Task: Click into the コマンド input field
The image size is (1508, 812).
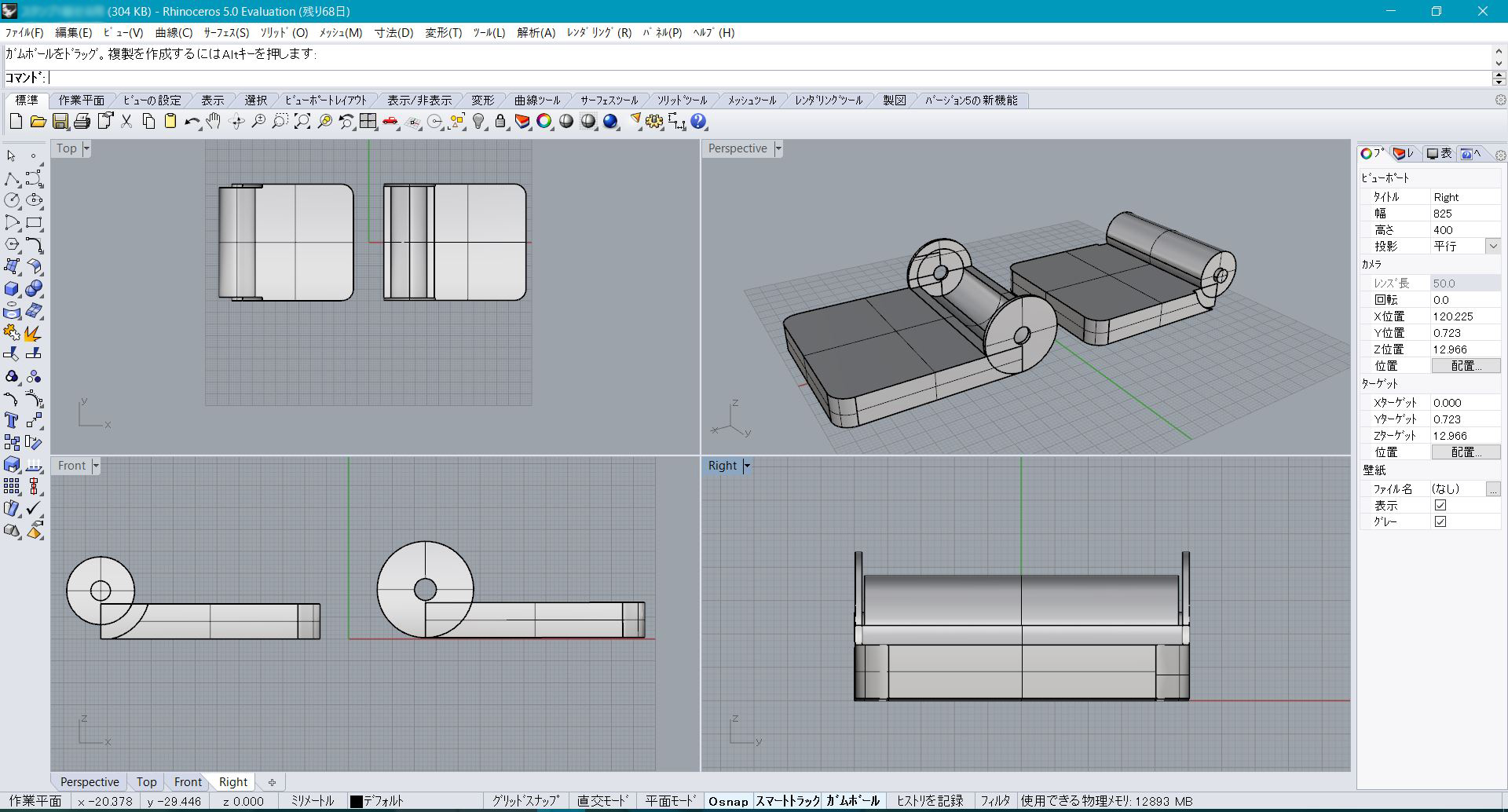Action: 770,78
